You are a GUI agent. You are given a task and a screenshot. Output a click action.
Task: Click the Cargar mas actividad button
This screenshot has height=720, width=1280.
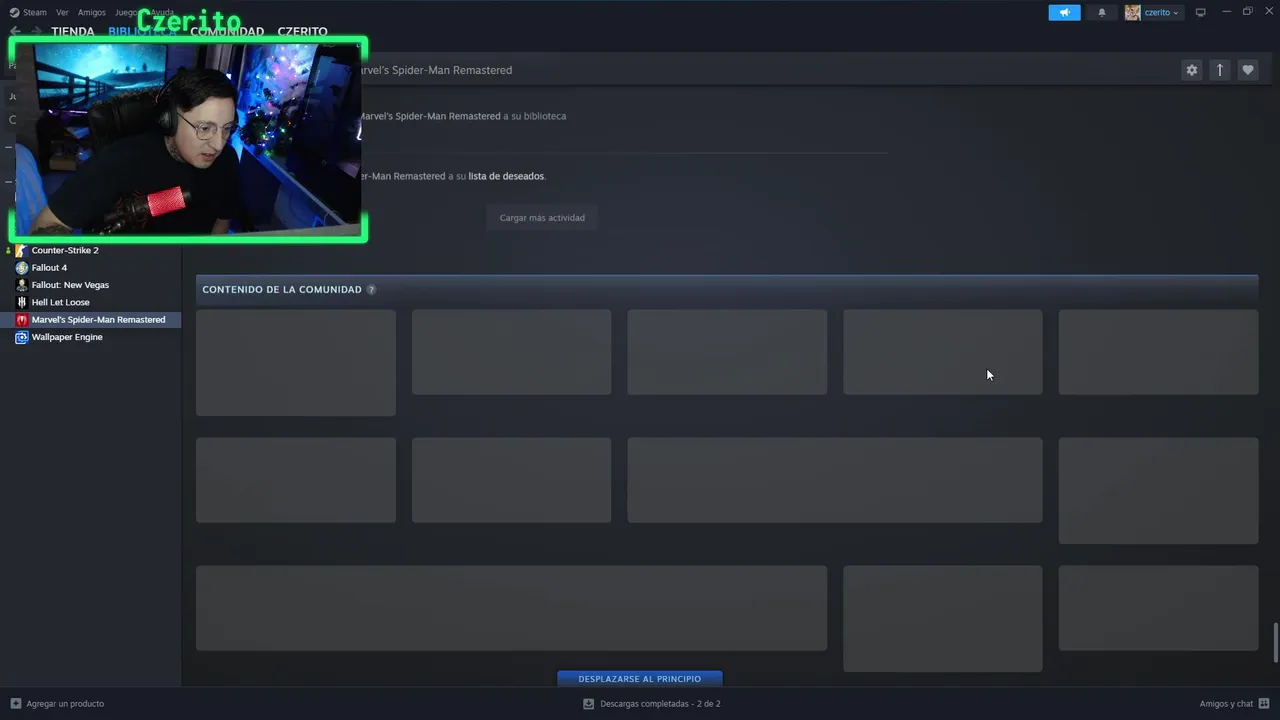coord(542,217)
